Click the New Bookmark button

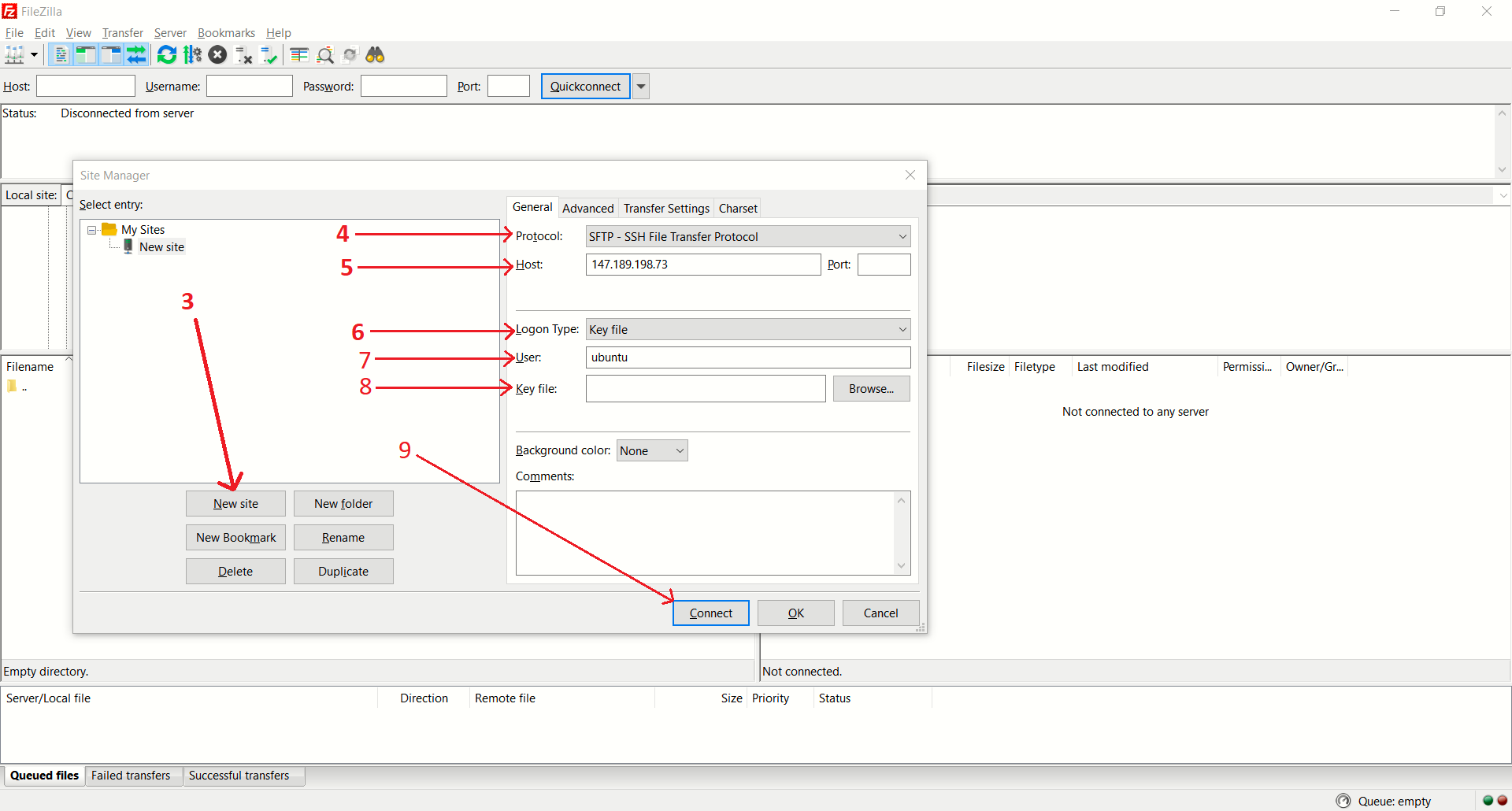tap(235, 538)
